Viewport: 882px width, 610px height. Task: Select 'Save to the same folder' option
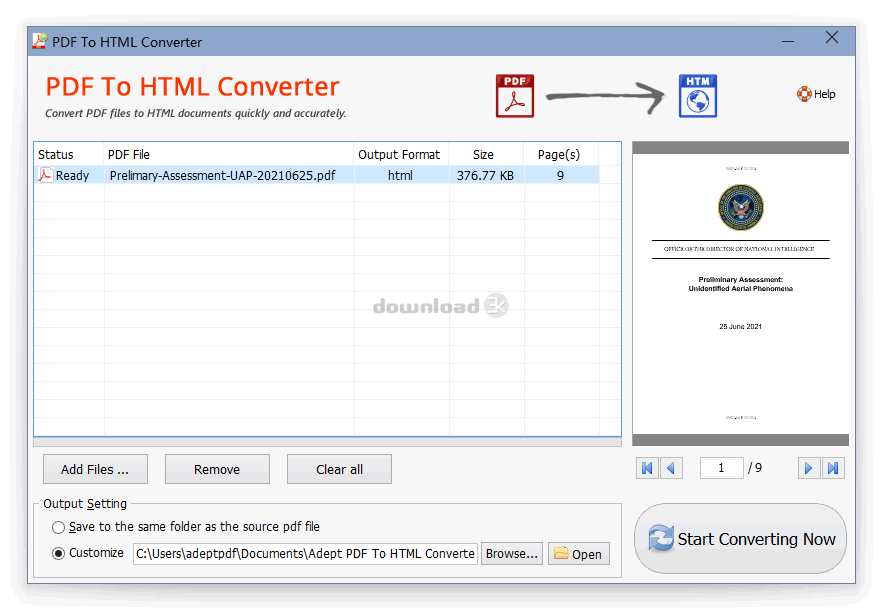58,527
